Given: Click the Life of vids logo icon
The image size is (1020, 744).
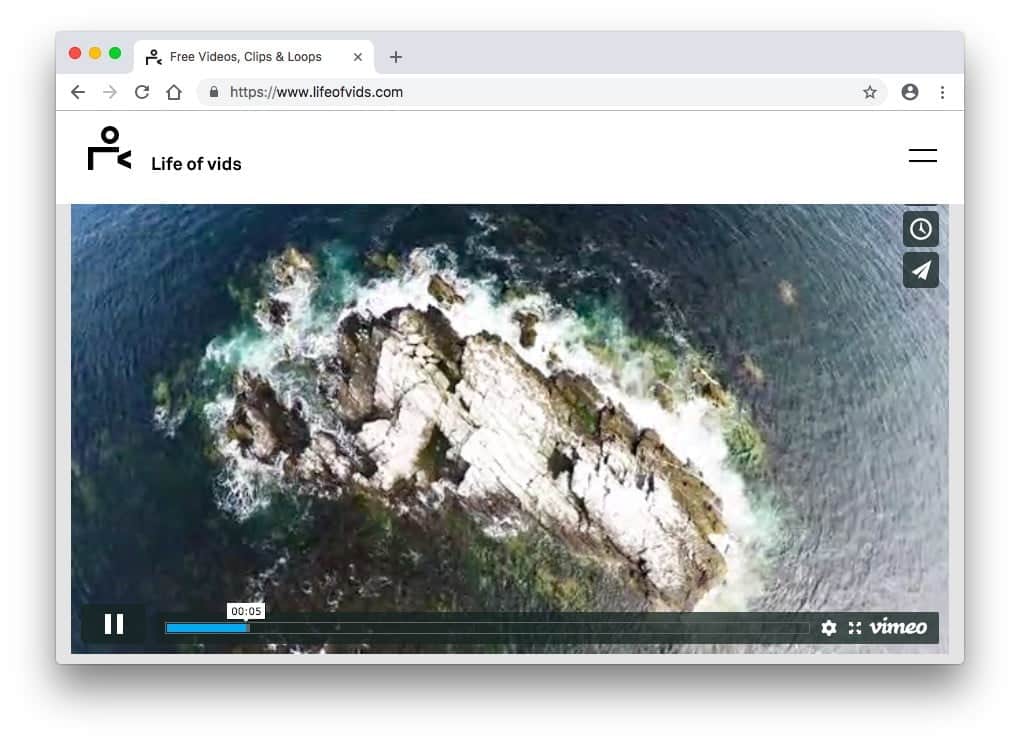Looking at the screenshot, I should (x=109, y=149).
